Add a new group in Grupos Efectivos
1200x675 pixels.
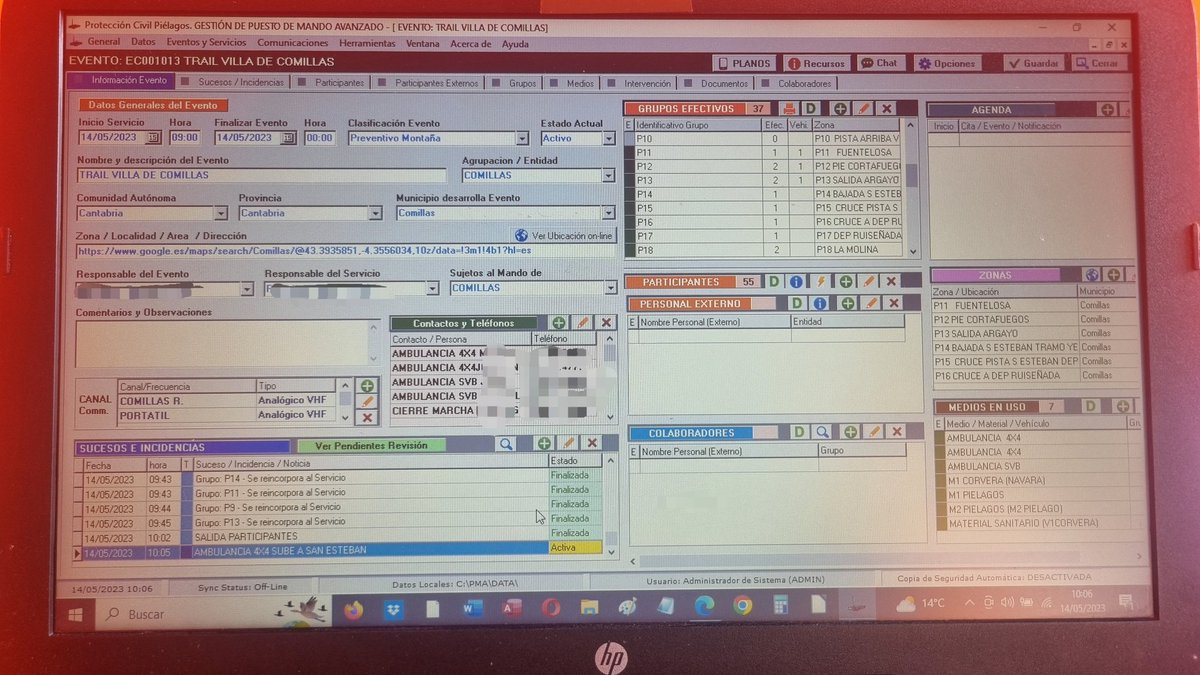(839, 108)
